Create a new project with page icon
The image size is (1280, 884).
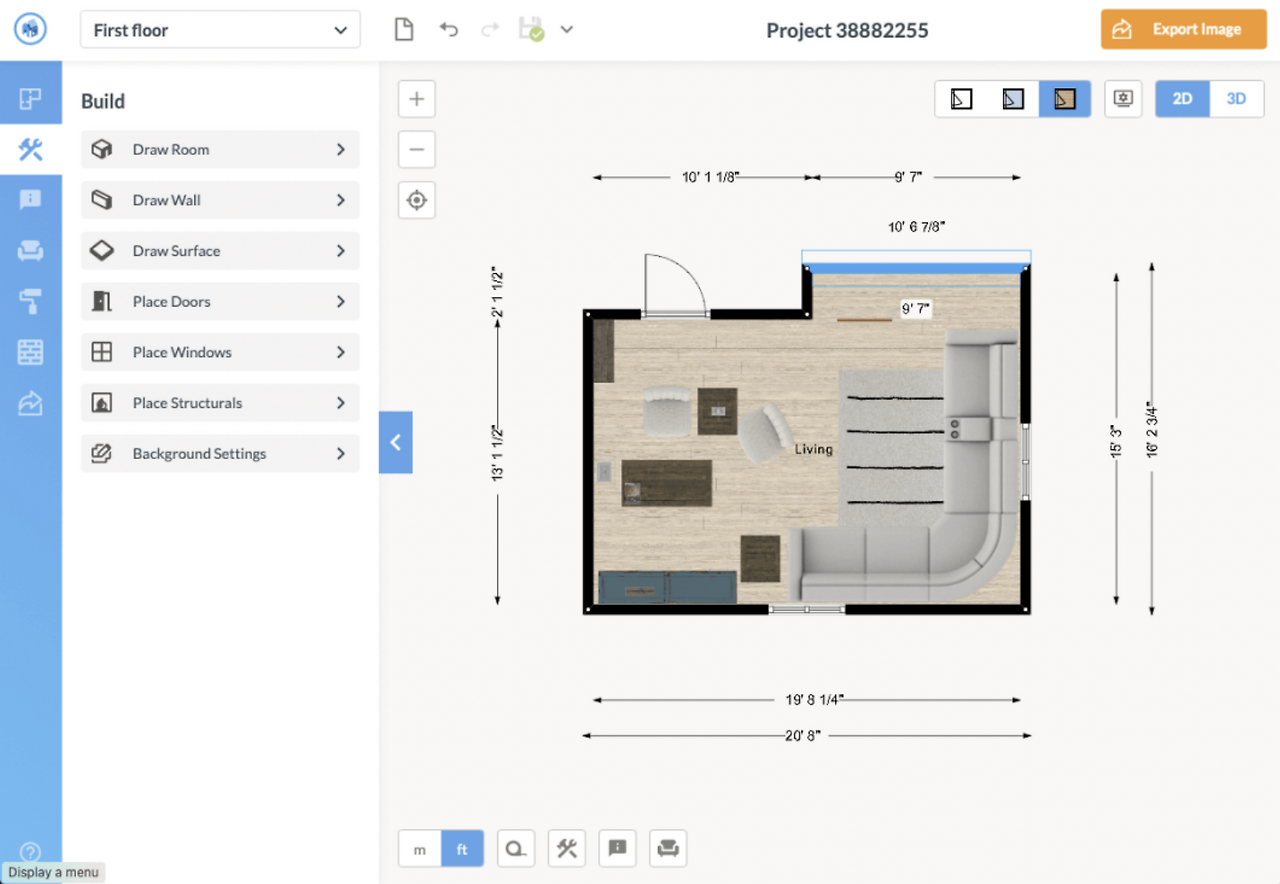pos(404,30)
